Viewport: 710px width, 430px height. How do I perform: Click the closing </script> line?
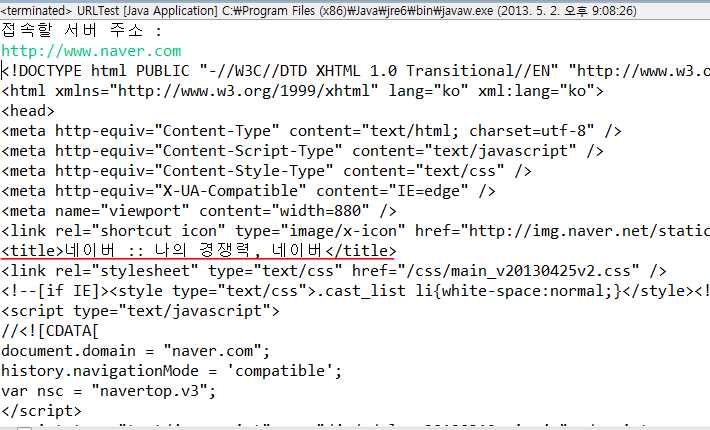pos(42,411)
